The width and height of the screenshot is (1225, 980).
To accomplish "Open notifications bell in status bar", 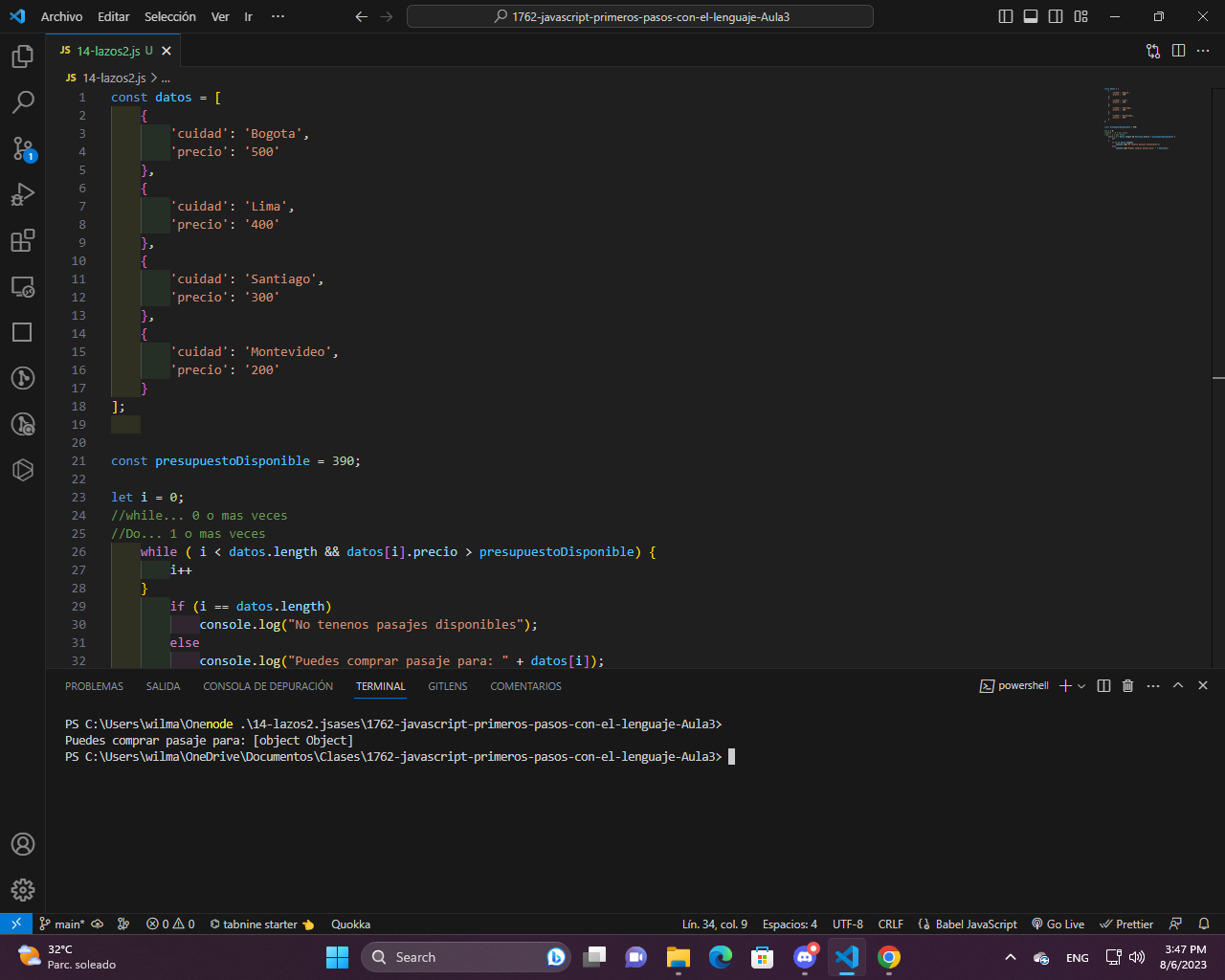I will pyautogui.click(x=1204, y=924).
